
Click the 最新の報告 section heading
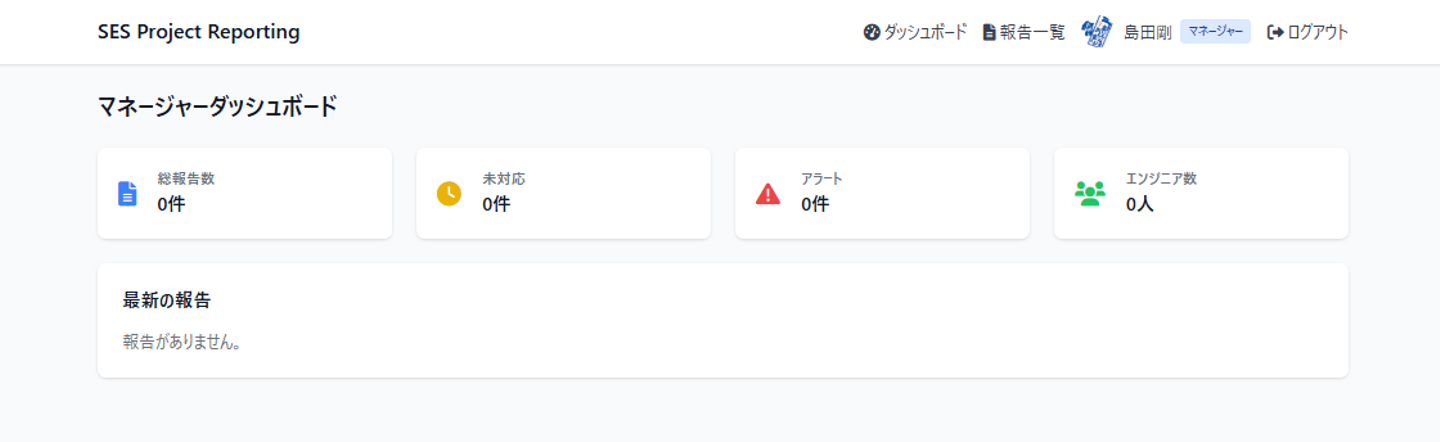click(x=167, y=300)
